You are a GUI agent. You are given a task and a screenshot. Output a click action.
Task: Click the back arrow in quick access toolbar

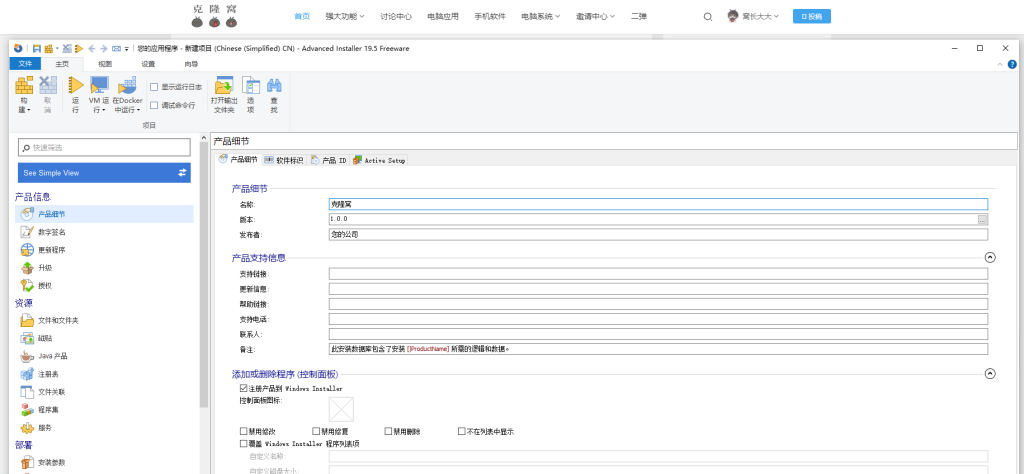(91, 48)
